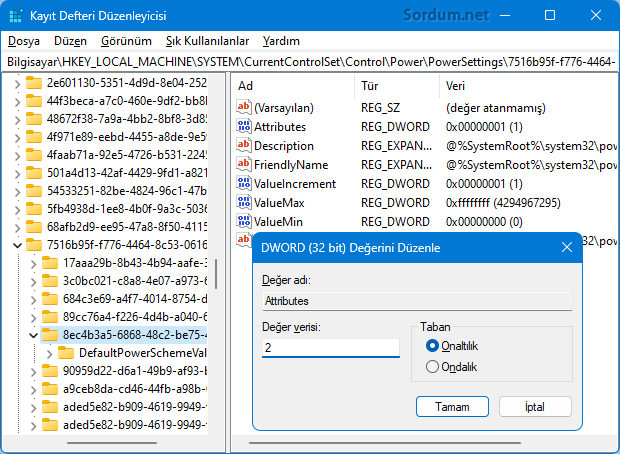
Task: Expand the 684c3e69-a4f7-4014 subkey
Action: 34,300
